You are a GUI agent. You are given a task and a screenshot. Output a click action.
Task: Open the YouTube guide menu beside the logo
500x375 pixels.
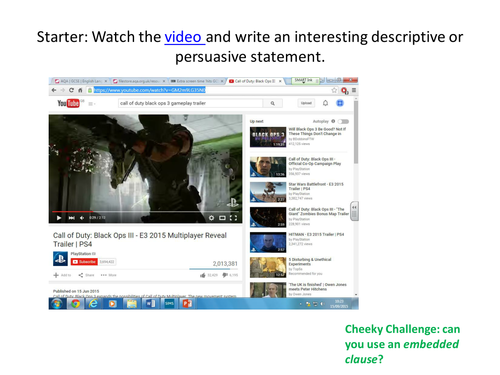92,104
